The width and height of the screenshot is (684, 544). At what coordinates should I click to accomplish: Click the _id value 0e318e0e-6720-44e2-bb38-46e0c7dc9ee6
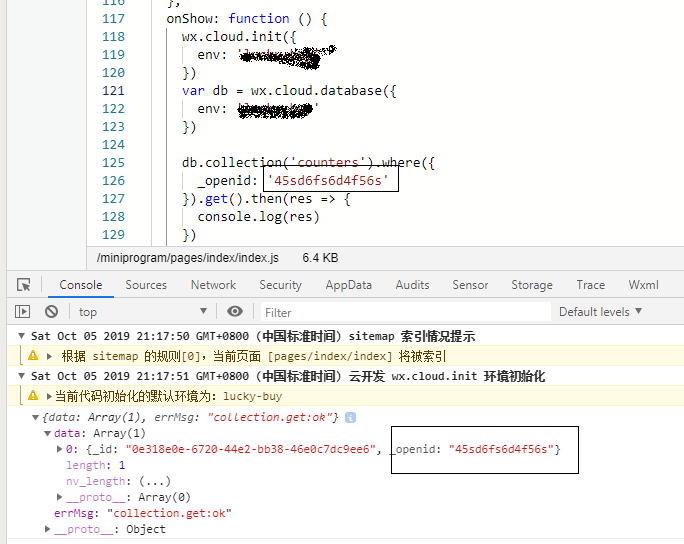[x=251, y=449]
